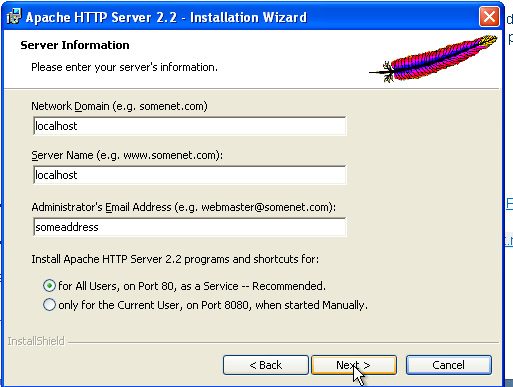Go back with the '< Back' button
Image resolution: width=513 pixels, height=387 pixels.
tap(266, 365)
